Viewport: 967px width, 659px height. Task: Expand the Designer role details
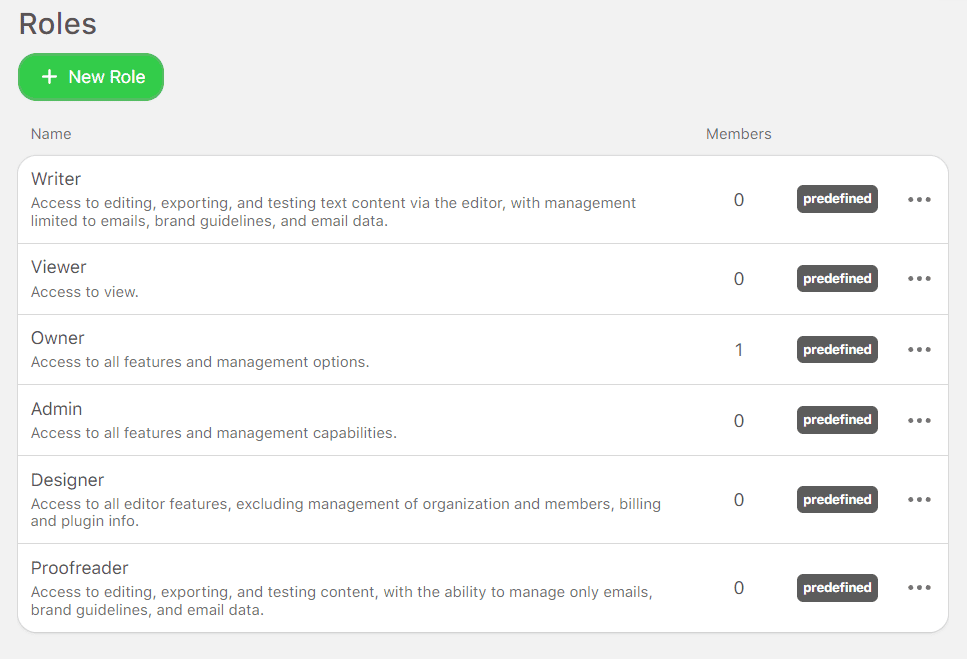67,480
